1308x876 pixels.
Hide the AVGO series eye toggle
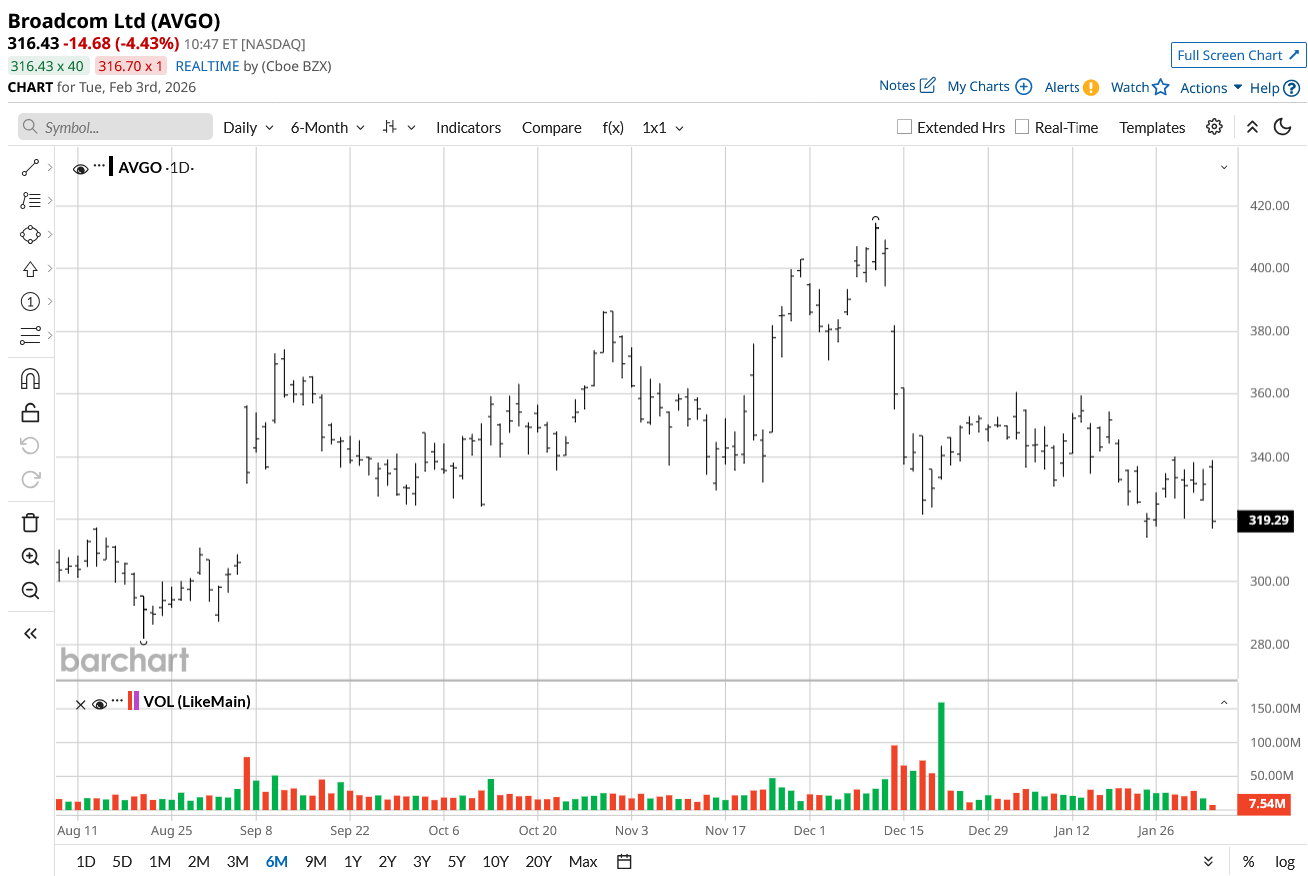pyautogui.click(x=81, y=169)
